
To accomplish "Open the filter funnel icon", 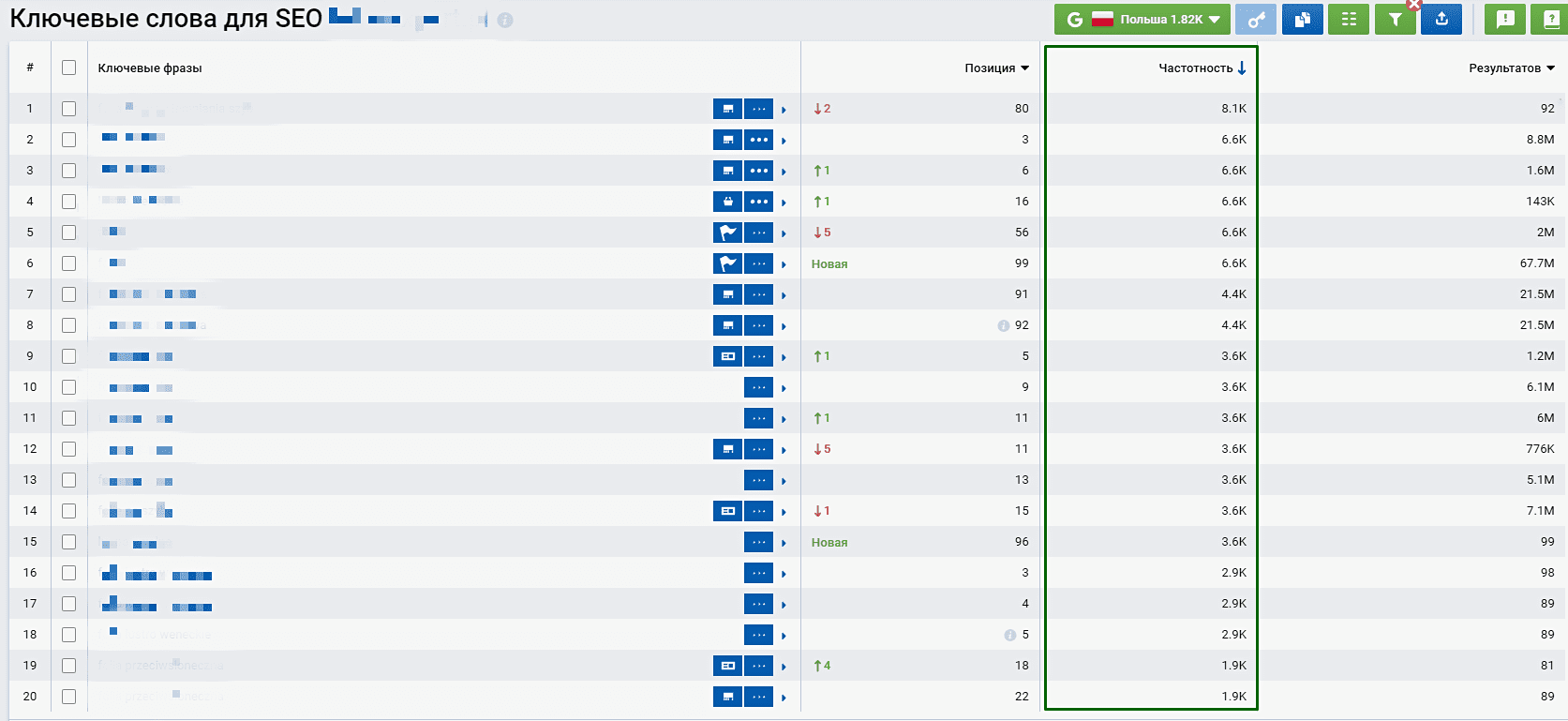I will (x=1396, y=19).
